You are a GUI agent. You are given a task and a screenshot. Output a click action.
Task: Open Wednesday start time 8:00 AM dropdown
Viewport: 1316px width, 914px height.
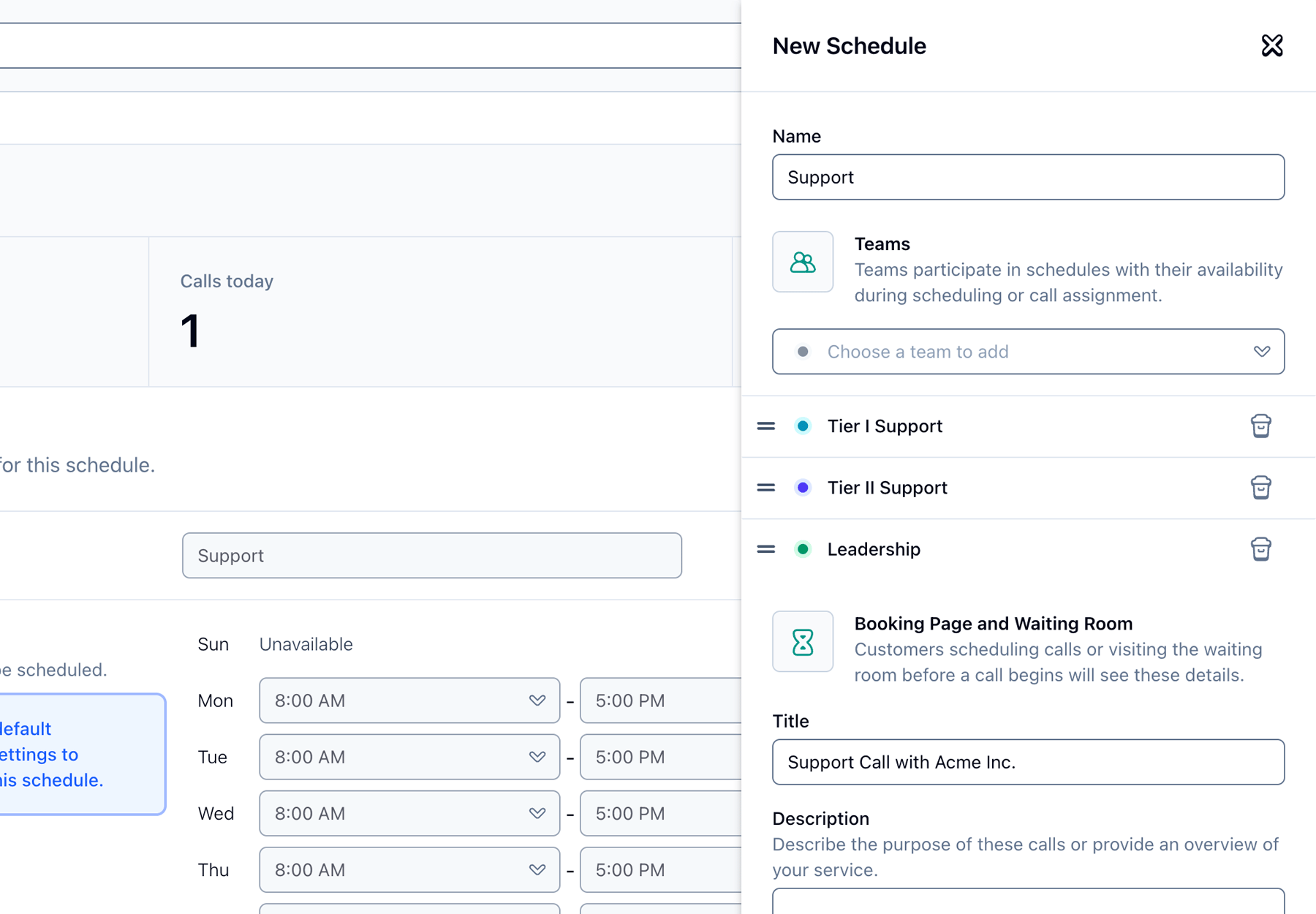pyautogui.click(x=409, y=813)
